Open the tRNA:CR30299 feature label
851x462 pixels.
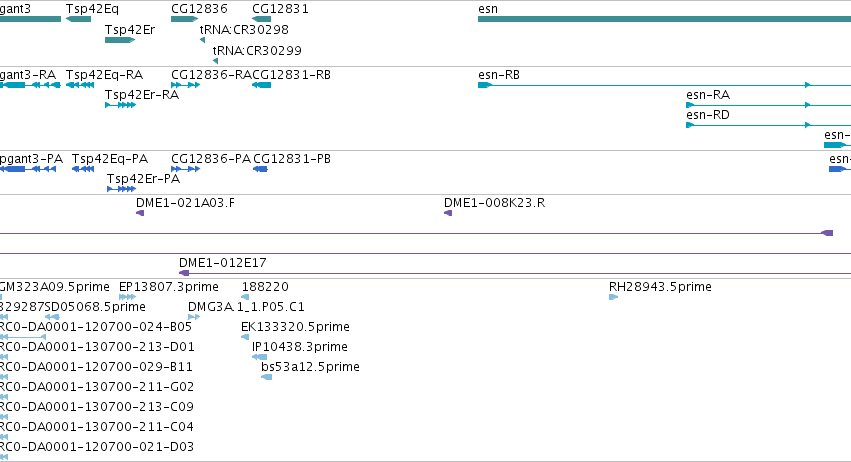coord(257,50)
